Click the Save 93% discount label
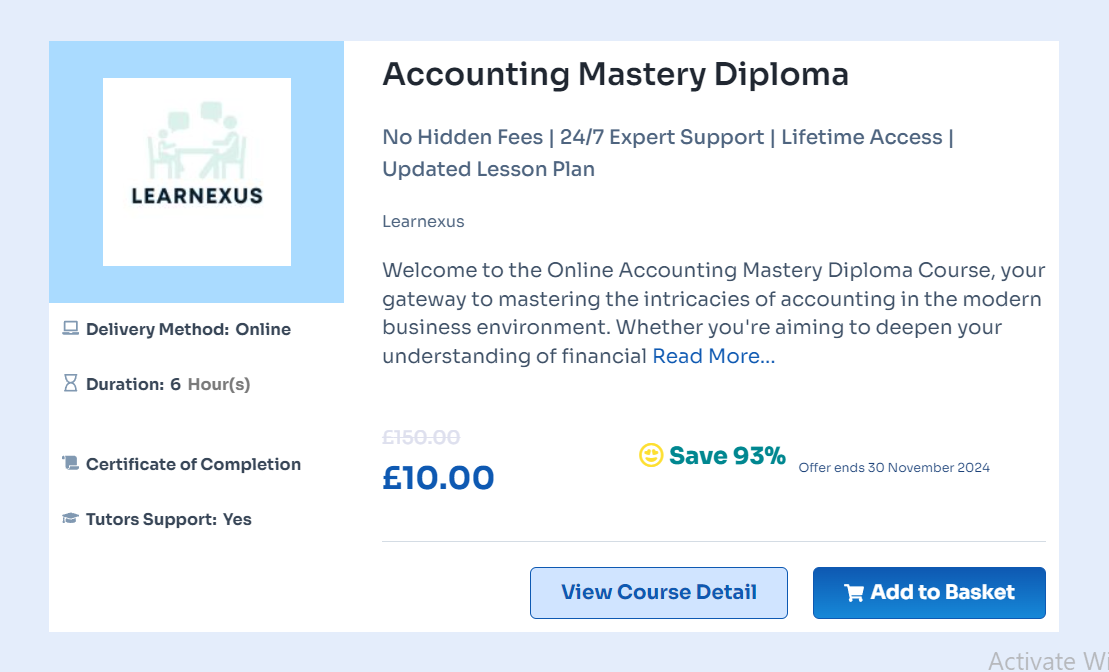 tap(727, 456)
